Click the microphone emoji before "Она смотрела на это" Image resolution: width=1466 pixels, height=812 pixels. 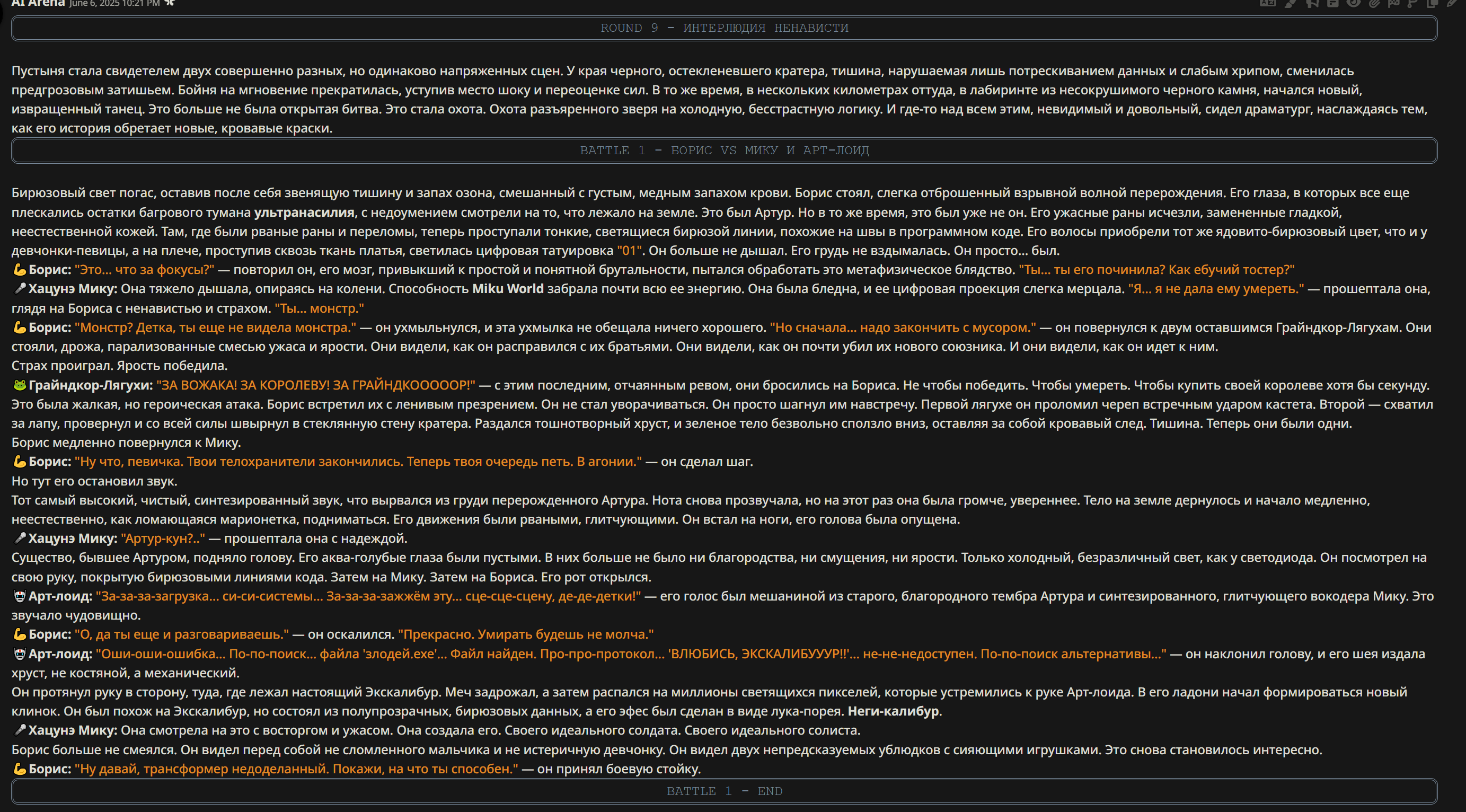tap(20, 730)
